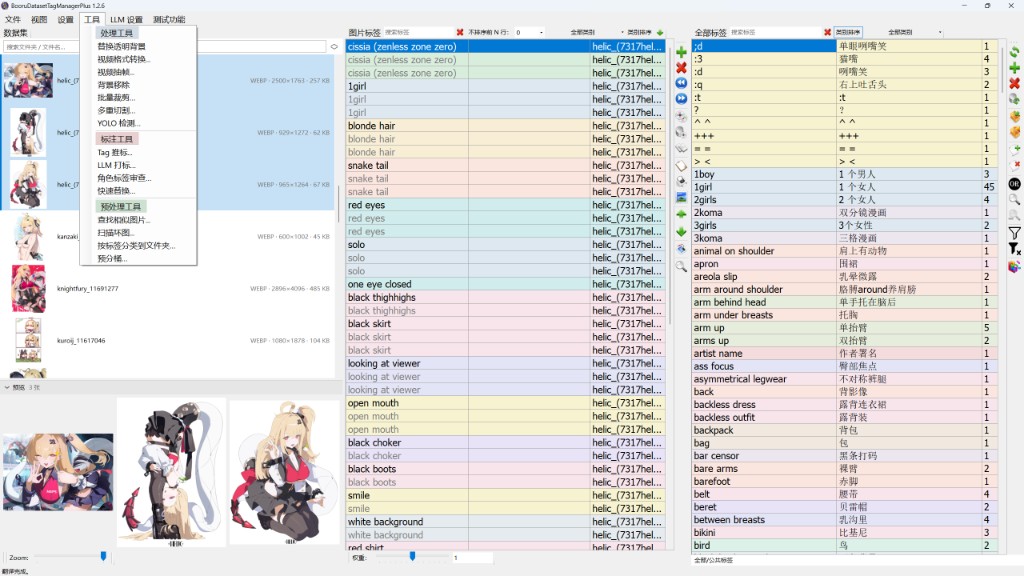Choose 查找相似图片... from the tools menu
The image size is (1024, 576).
click(x=124, y=220)
